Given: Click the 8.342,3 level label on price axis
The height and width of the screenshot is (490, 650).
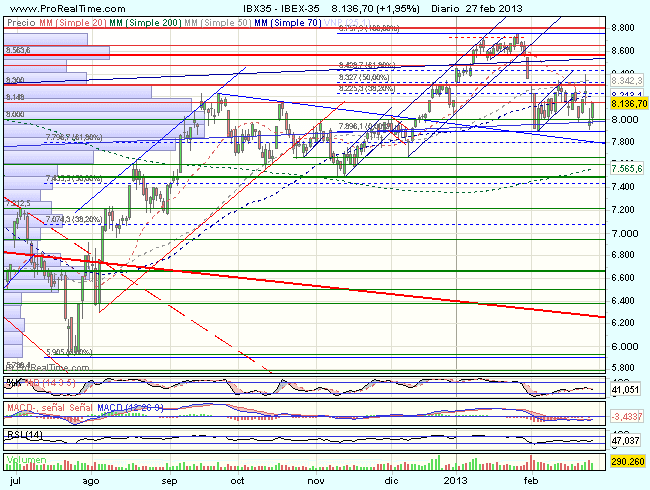Looking at the screenshot, I should (628, 80).
